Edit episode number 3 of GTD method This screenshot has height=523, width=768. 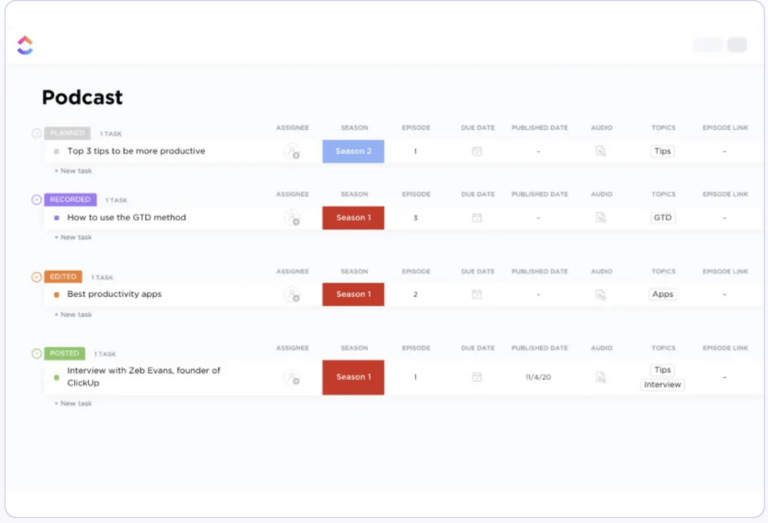tap(415, 218)
